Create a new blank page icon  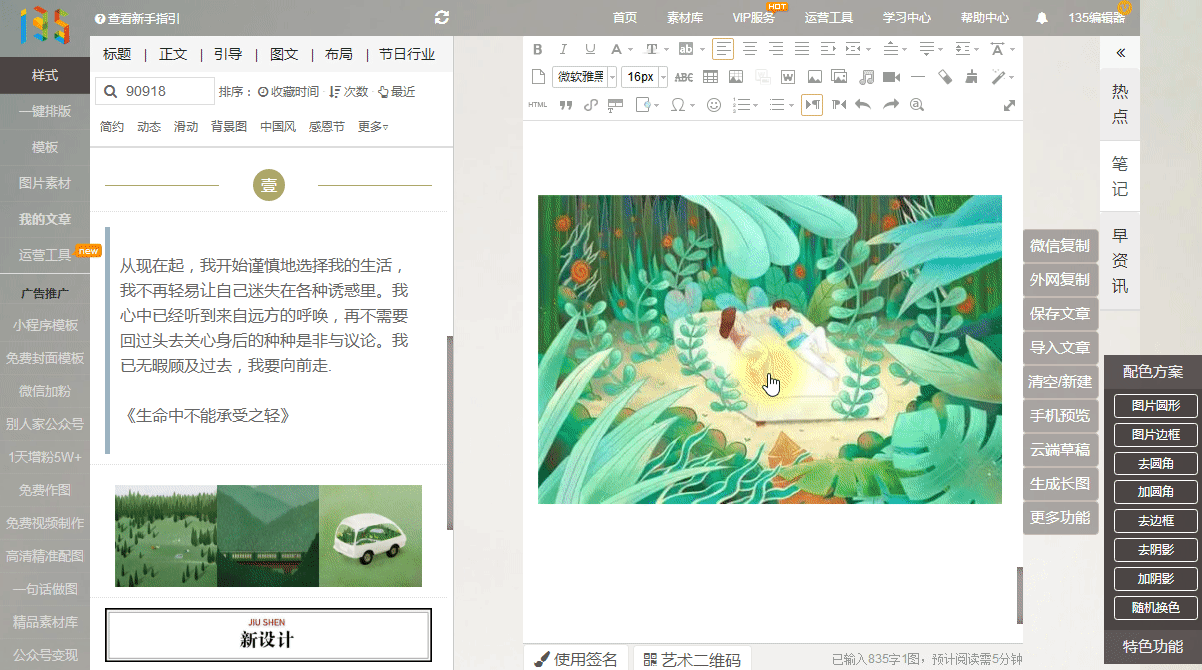pyautogui.click(x=538, y=77)
